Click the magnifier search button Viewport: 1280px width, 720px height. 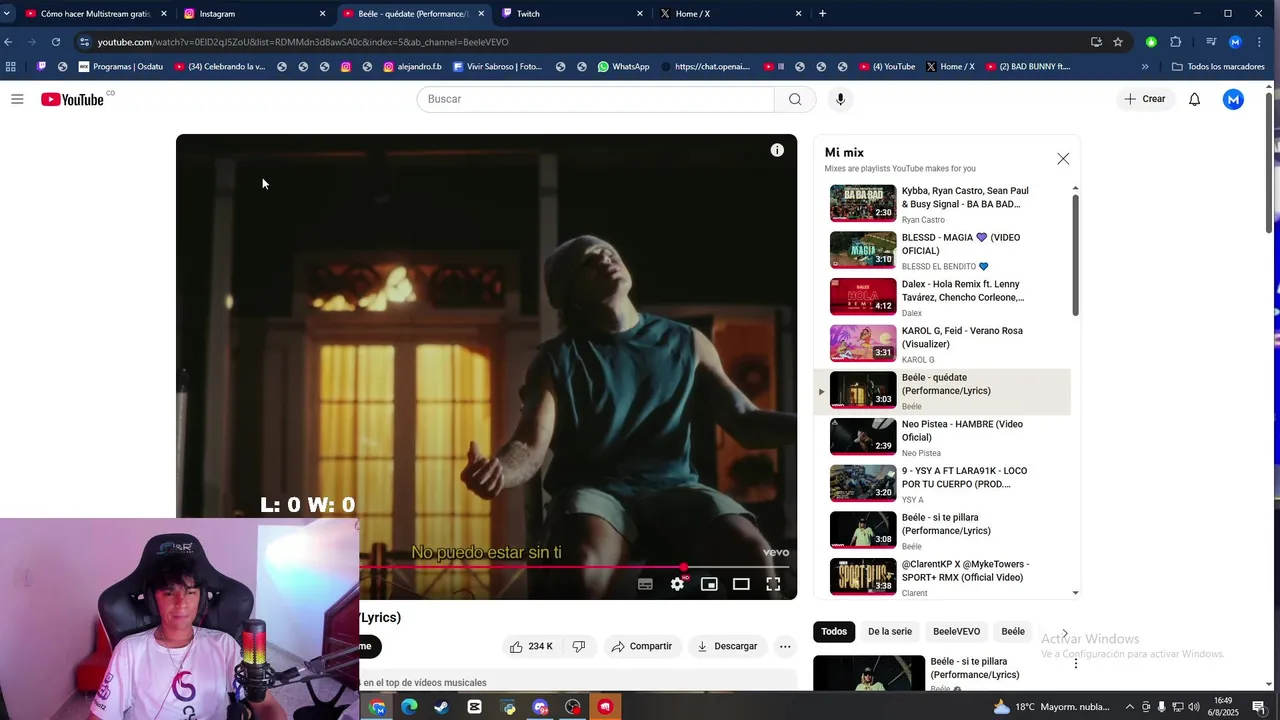(795, 99)
